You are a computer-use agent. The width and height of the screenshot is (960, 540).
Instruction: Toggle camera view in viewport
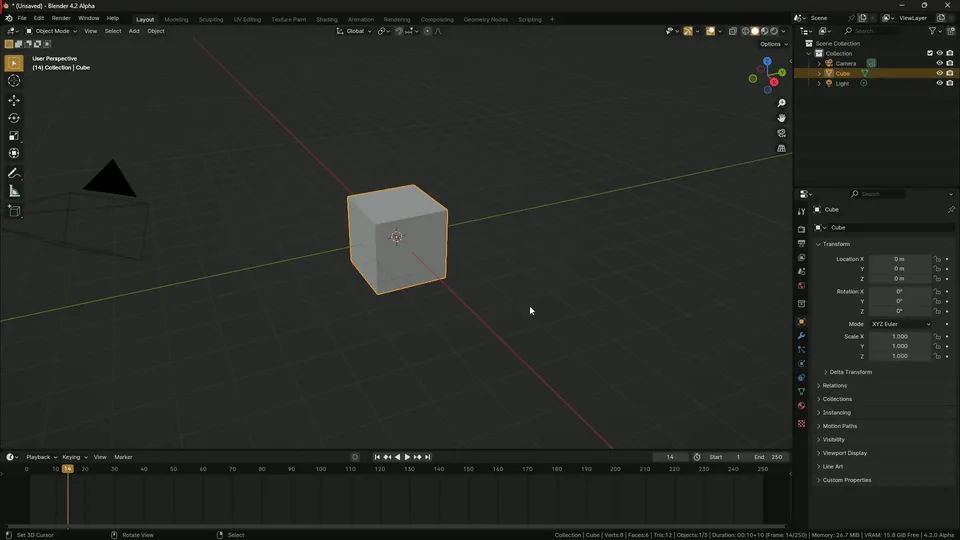781,133
